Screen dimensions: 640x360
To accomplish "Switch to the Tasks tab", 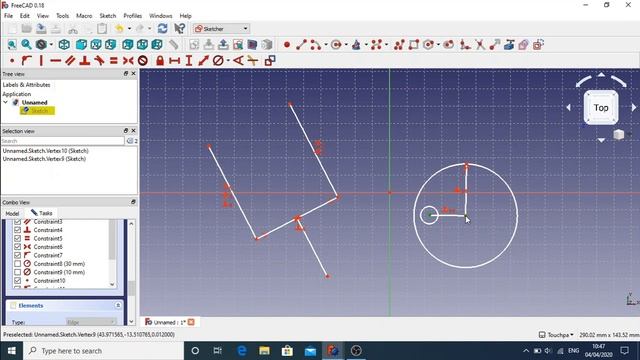I will (42, 213).
